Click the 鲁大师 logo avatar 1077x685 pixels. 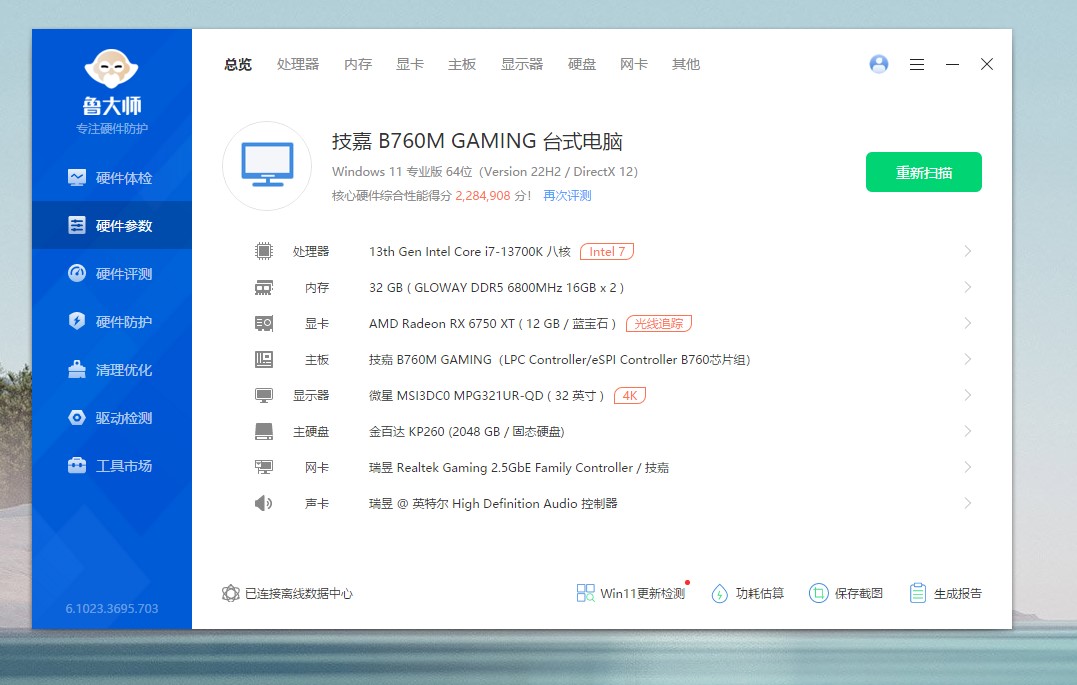111,68
